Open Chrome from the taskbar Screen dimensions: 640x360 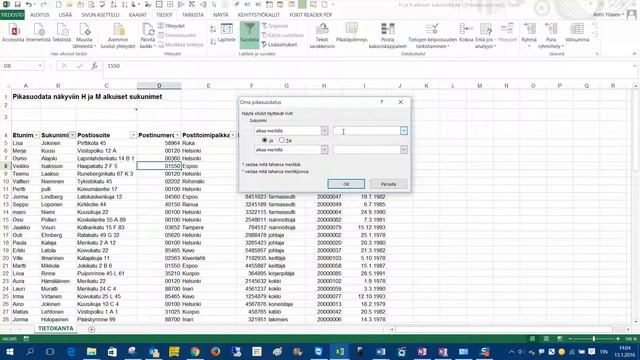[195, 351]
